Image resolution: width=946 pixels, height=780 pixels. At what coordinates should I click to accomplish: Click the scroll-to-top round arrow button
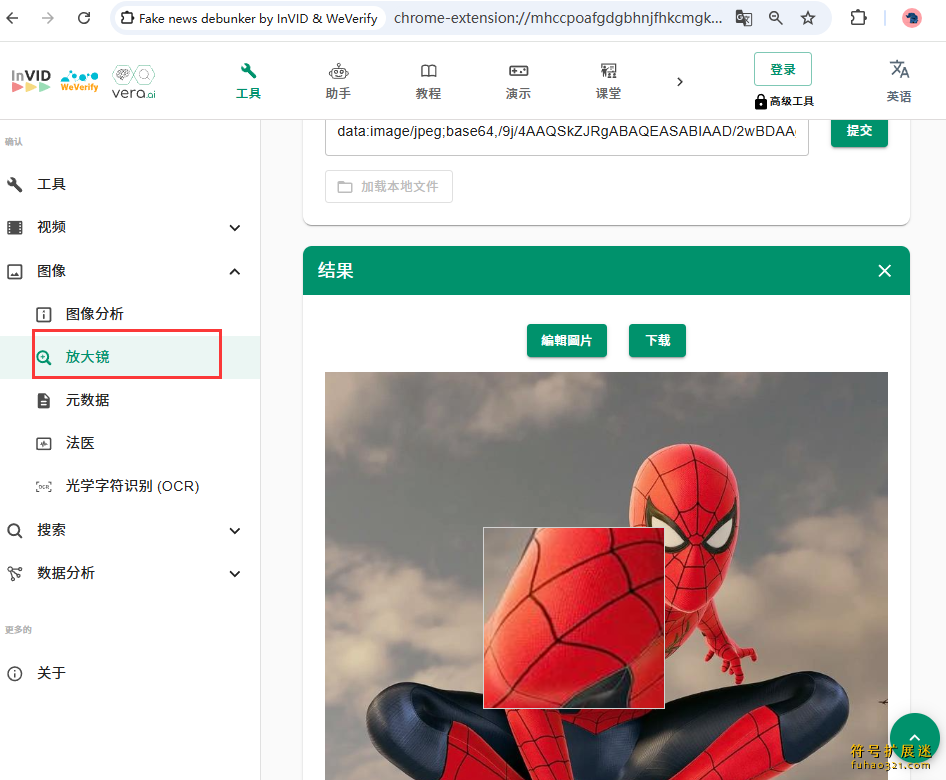point(915,737)
